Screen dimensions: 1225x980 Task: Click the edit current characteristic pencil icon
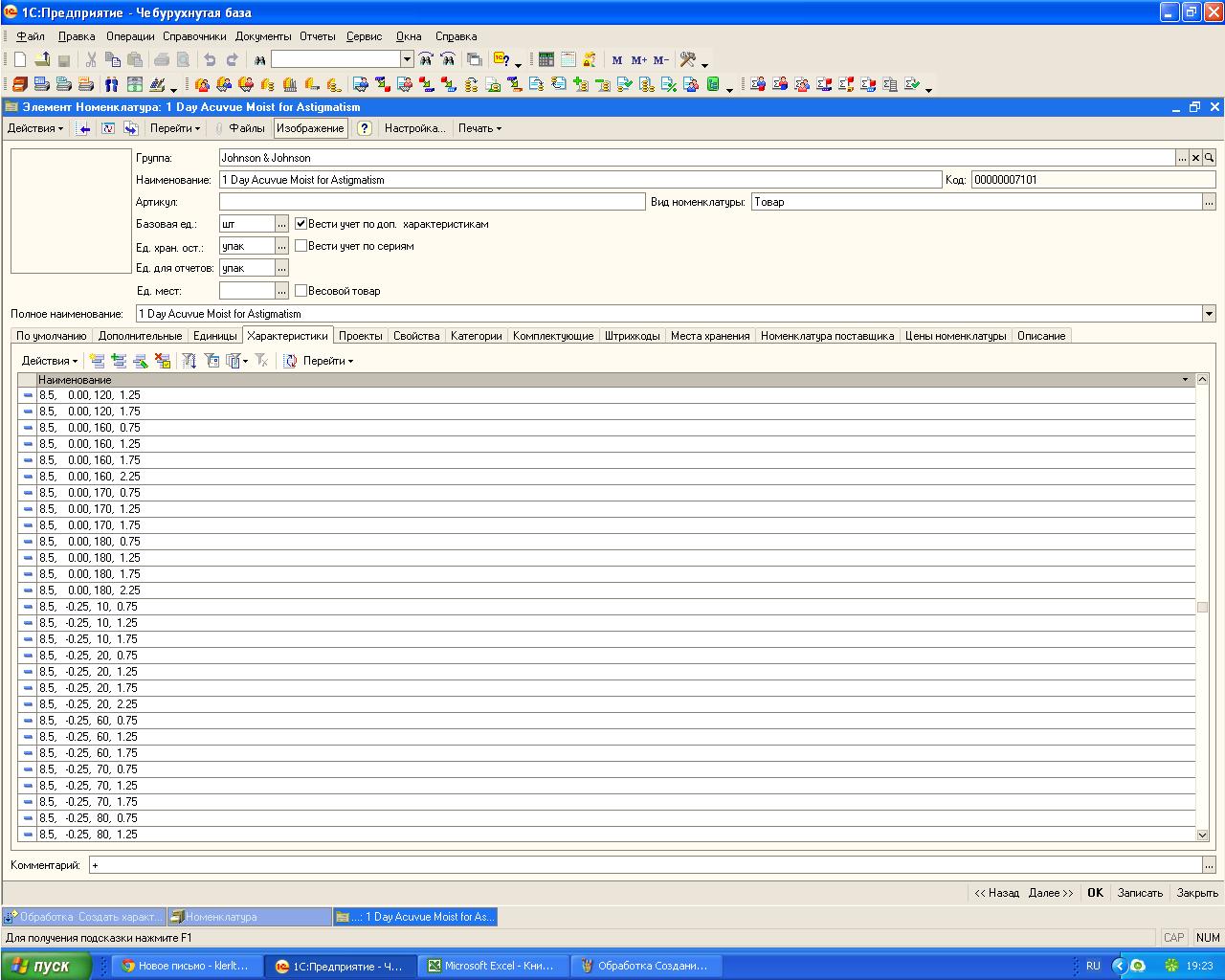click(x=141, y=361)
